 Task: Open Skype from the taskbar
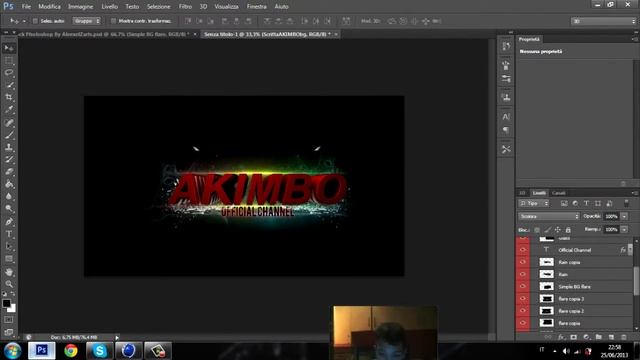pos(99,351)
